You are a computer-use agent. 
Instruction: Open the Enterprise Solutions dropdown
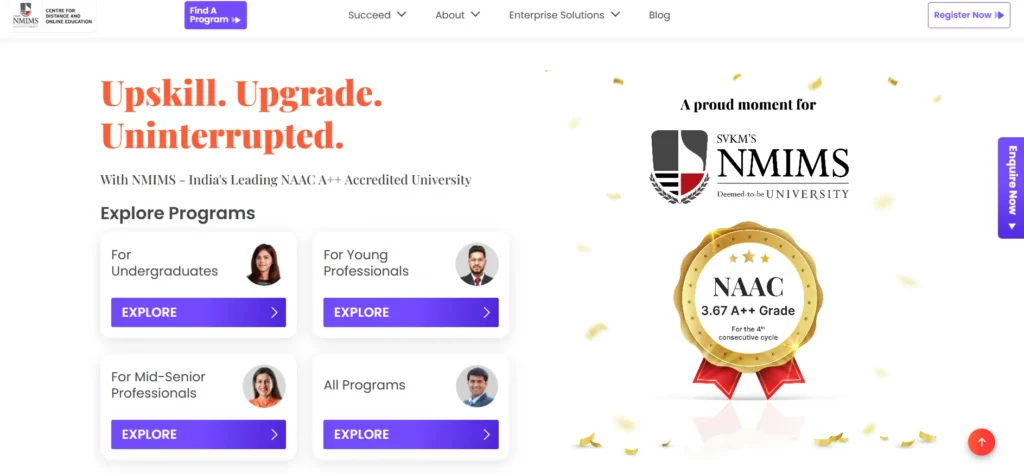[564, 15]
